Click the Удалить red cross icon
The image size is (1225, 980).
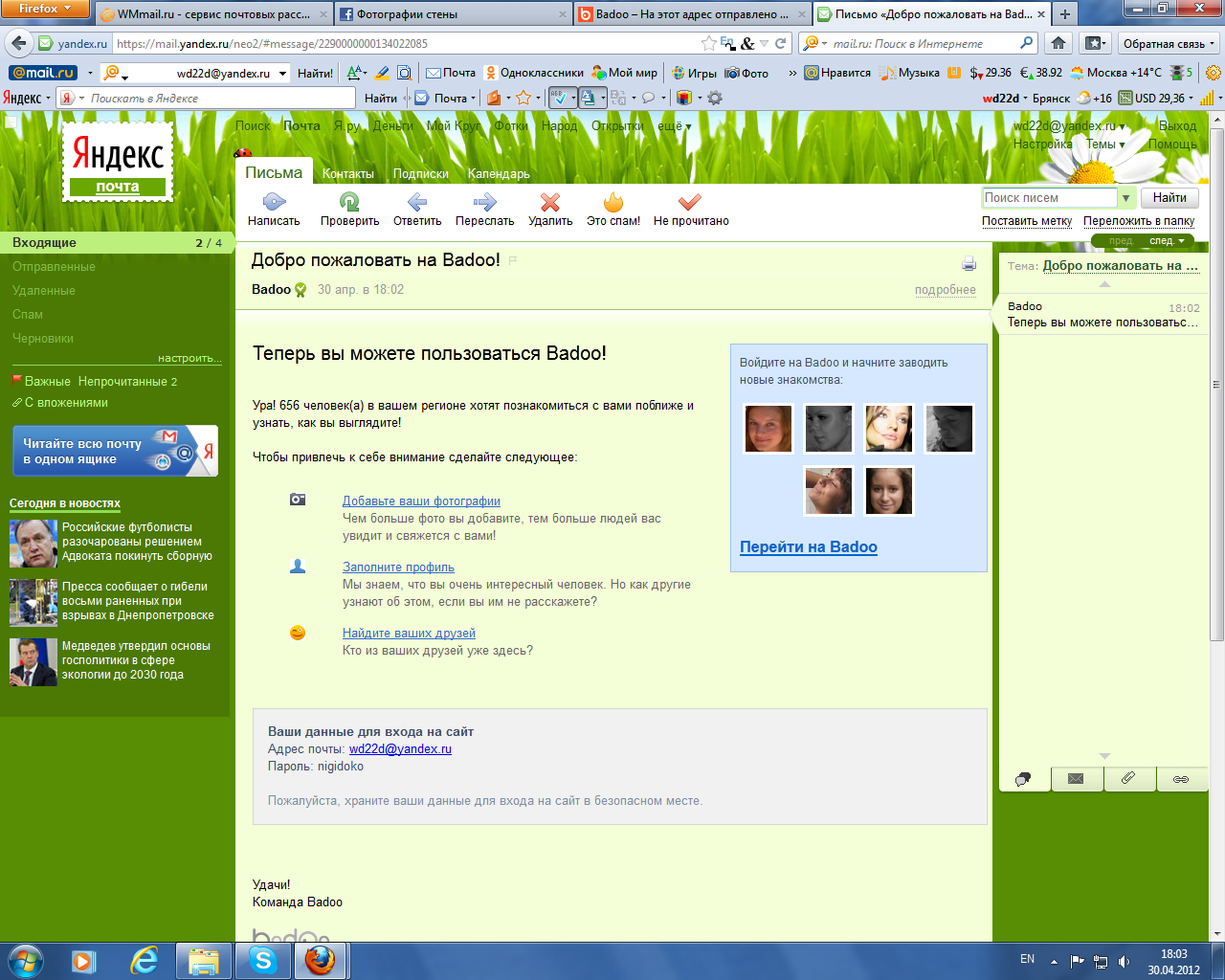pyautogui.click(x=550, y=201)
